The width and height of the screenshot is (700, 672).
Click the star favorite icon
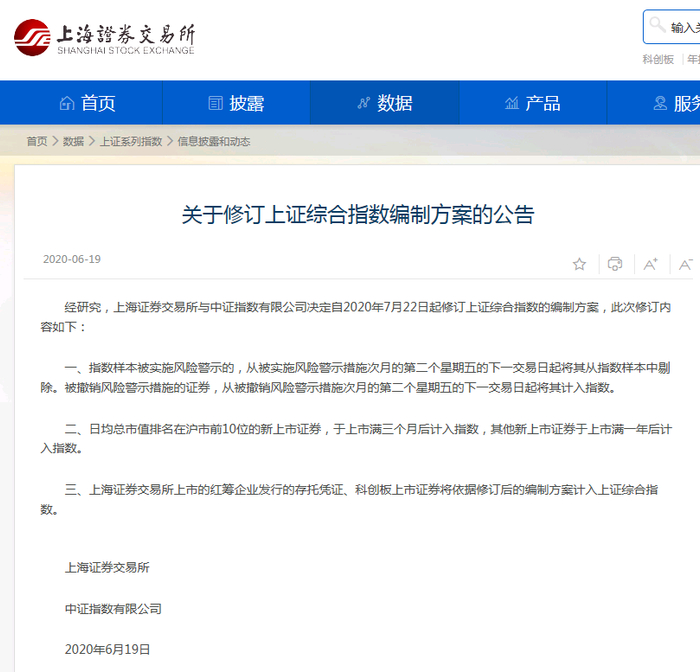coord(579,264)
